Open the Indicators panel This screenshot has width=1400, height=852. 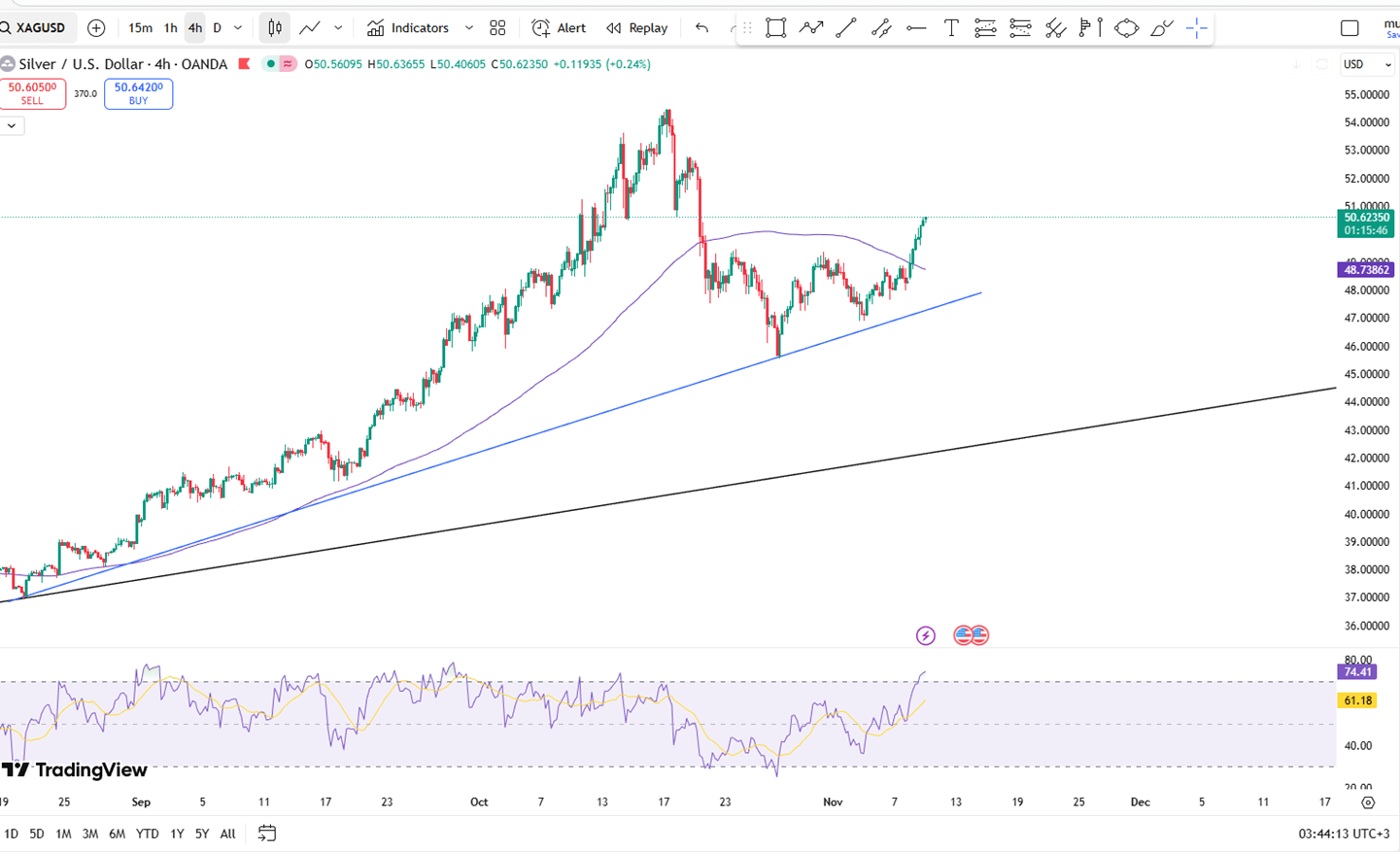click(x=408, y=28)
